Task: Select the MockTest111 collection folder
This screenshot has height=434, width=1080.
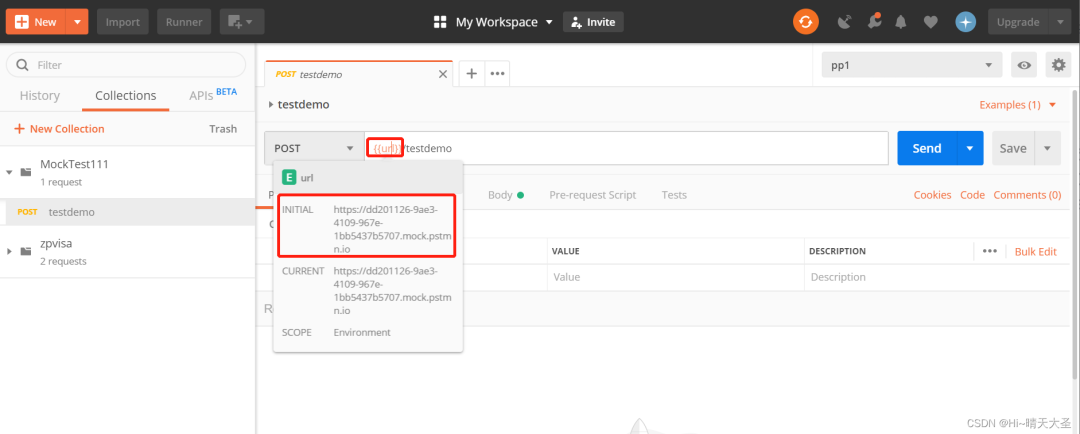Action: (74, 165)
